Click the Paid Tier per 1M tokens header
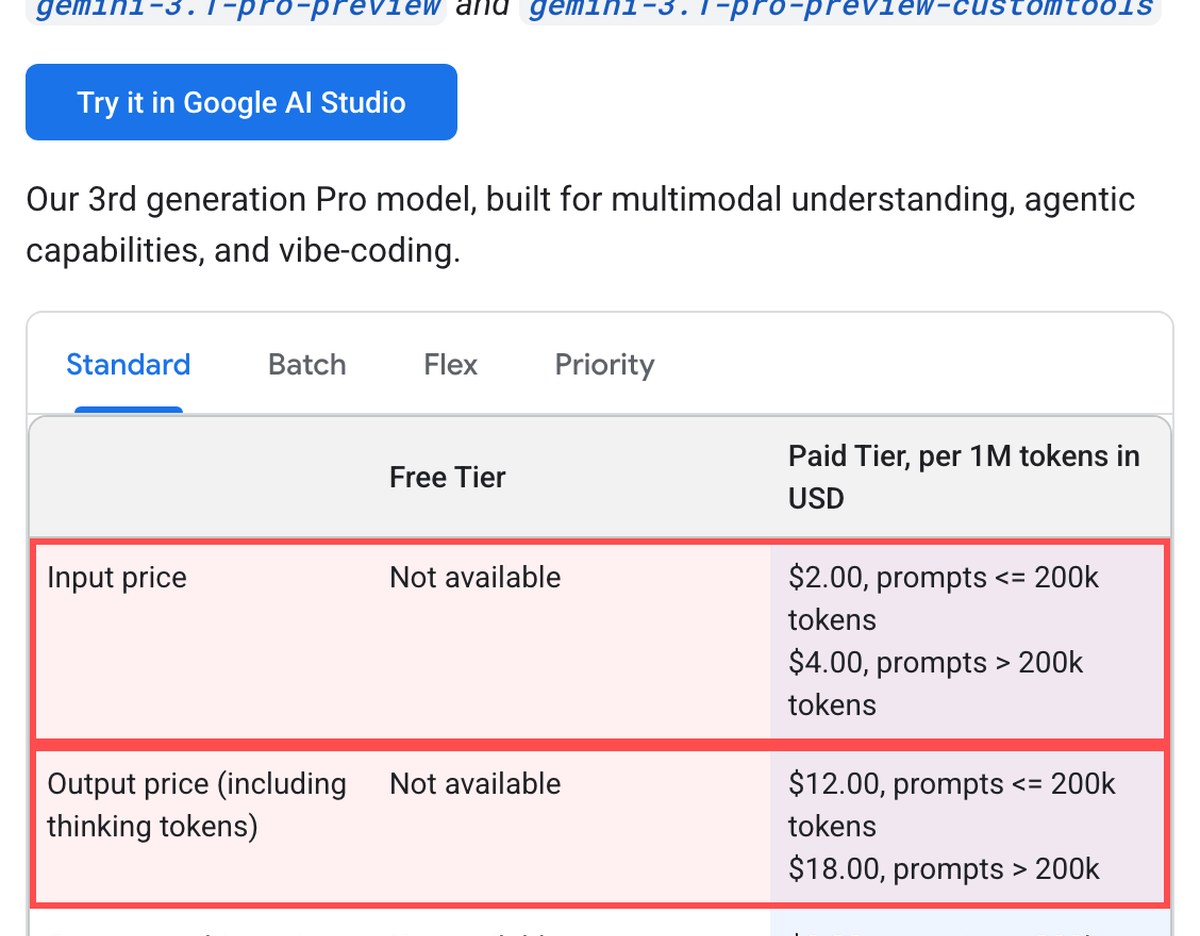Viewport: 1200px width, 936px height. (964, 477)
